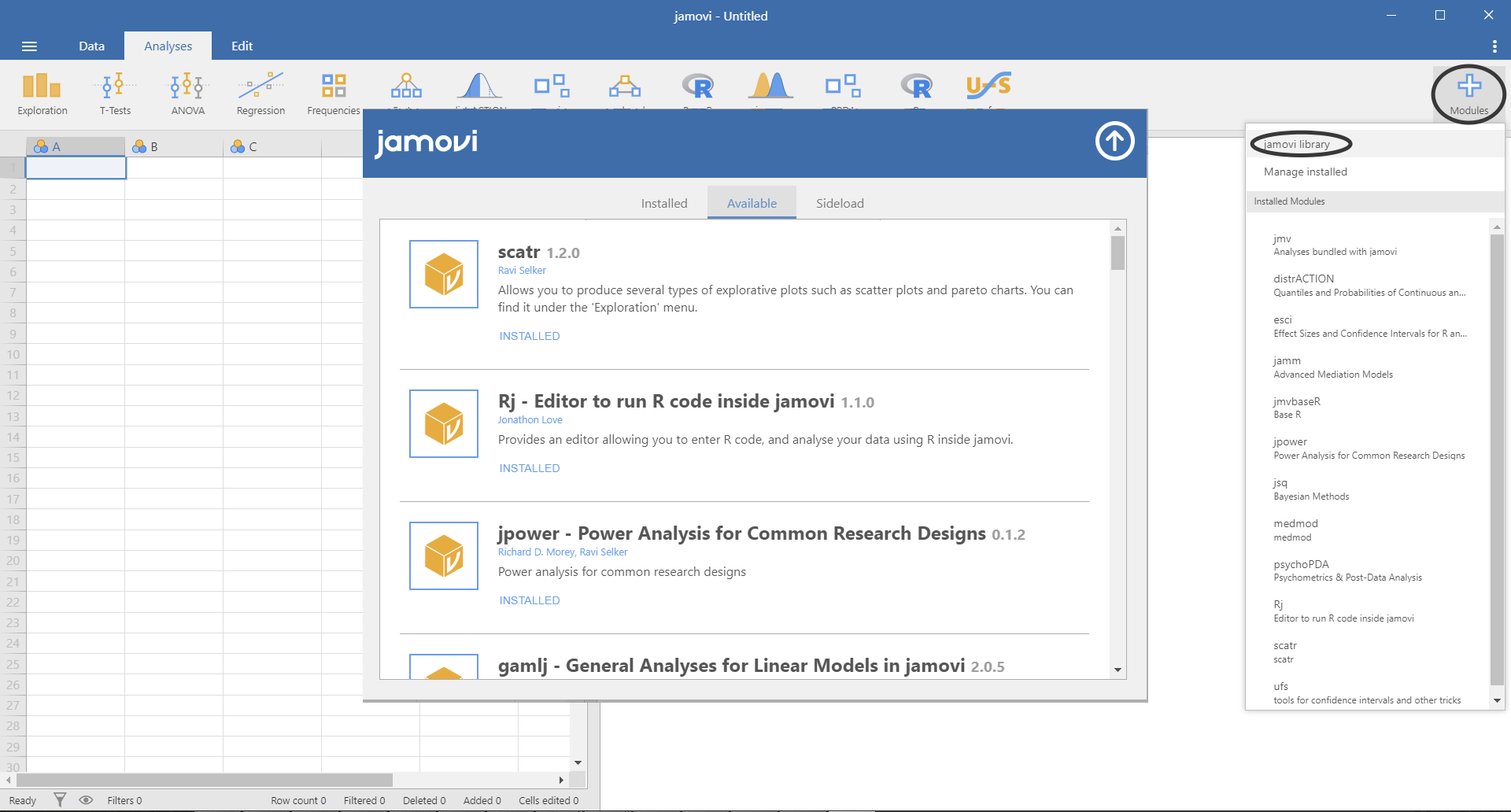
Task: Open the Base R module icon
Action: [x=697, y=86]
